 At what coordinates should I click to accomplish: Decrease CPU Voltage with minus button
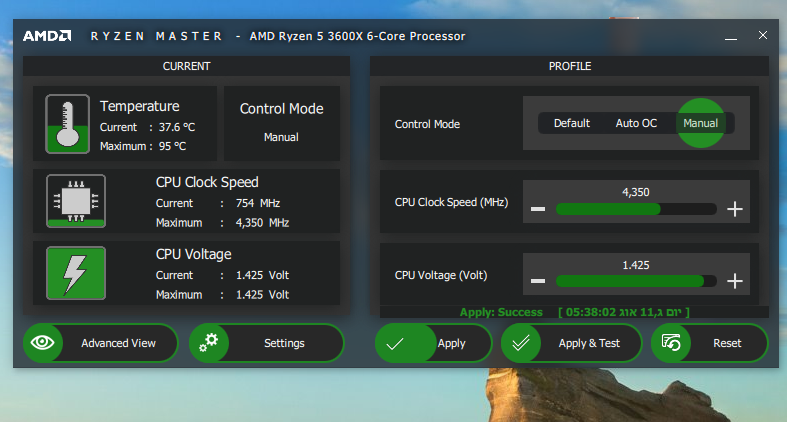click(x=538, y=281)
